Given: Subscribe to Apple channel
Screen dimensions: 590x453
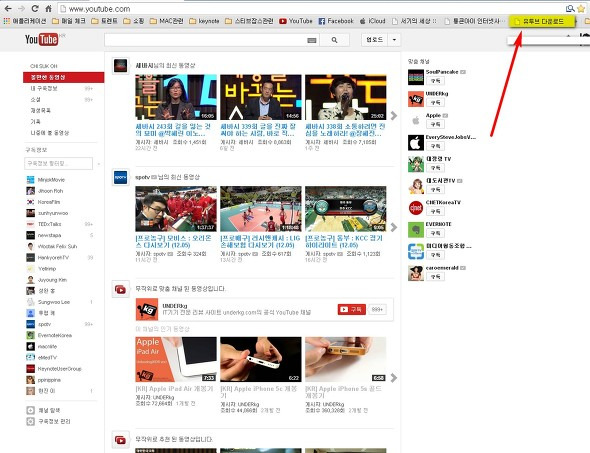Looking at the screenshot, I should click(435, 124).
